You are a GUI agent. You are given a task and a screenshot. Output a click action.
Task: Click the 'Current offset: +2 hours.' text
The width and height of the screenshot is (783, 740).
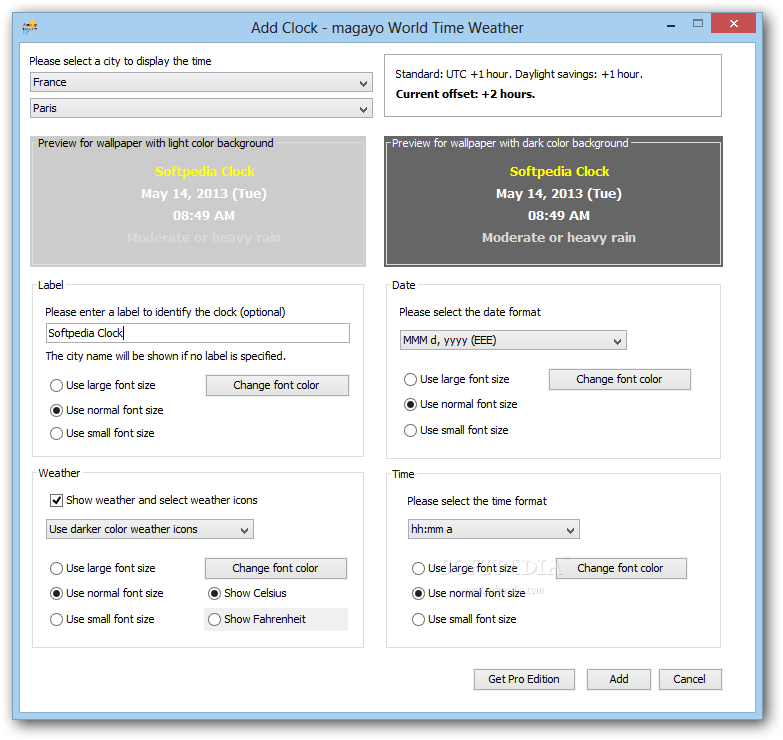(465, 94)
